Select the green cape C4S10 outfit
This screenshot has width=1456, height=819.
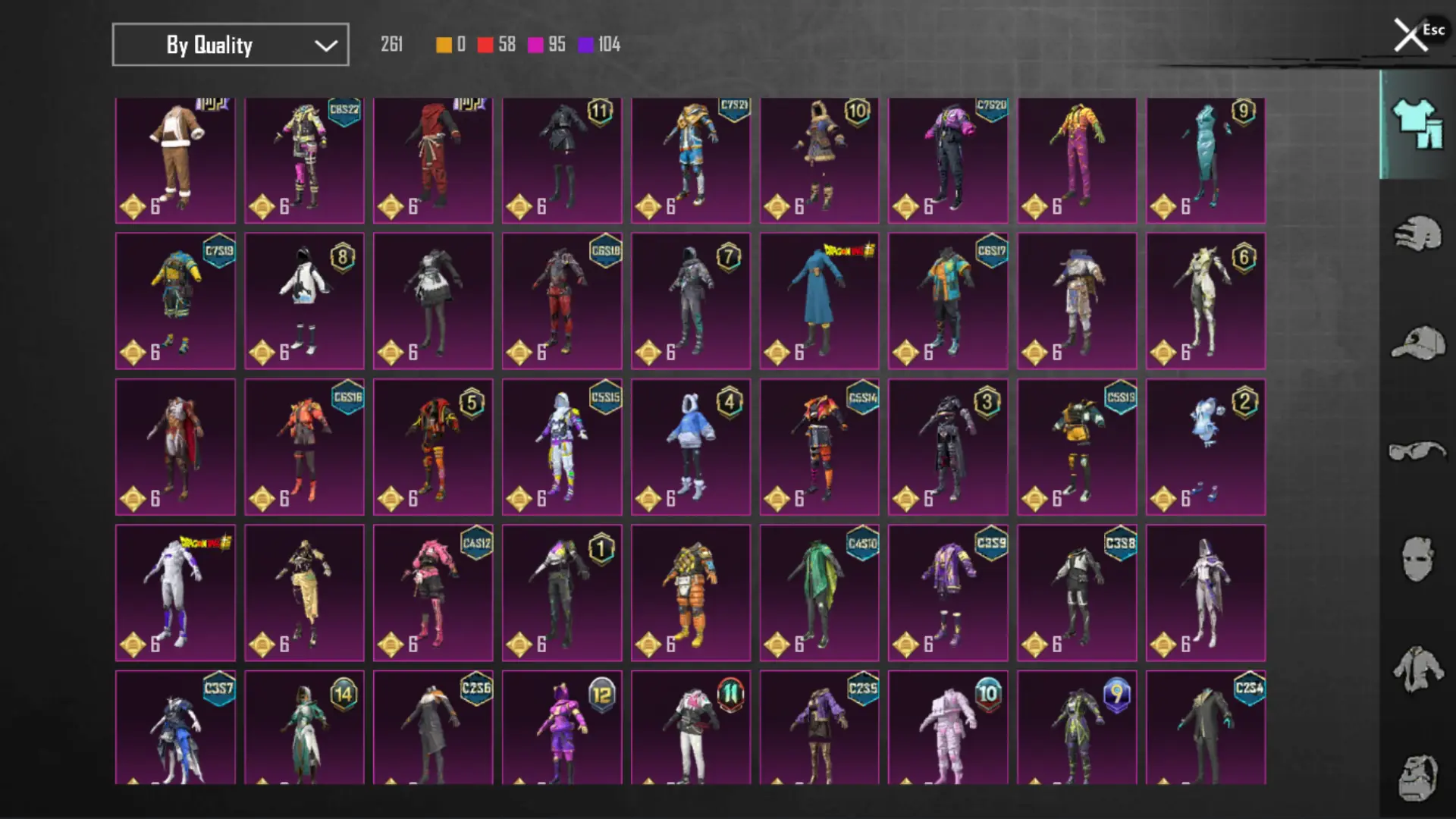tap(819, 592)
